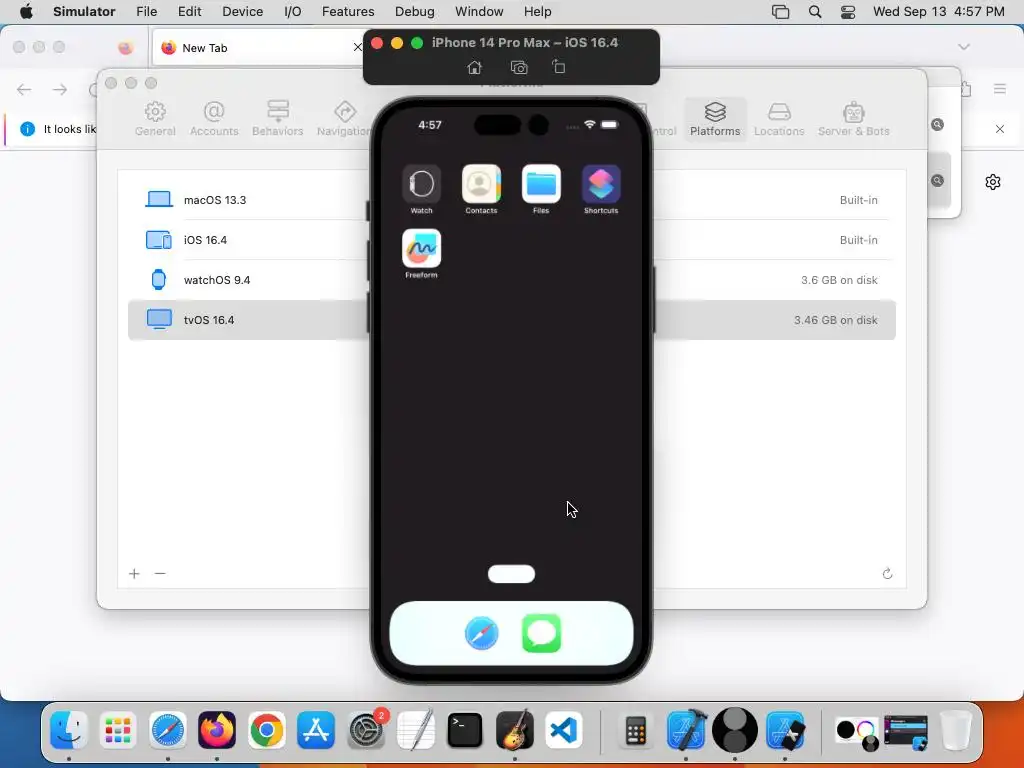The height and width of the screenshot is (768, 1024).
Task: Select the watchOS 9.4 platform row
Action: 511,280
